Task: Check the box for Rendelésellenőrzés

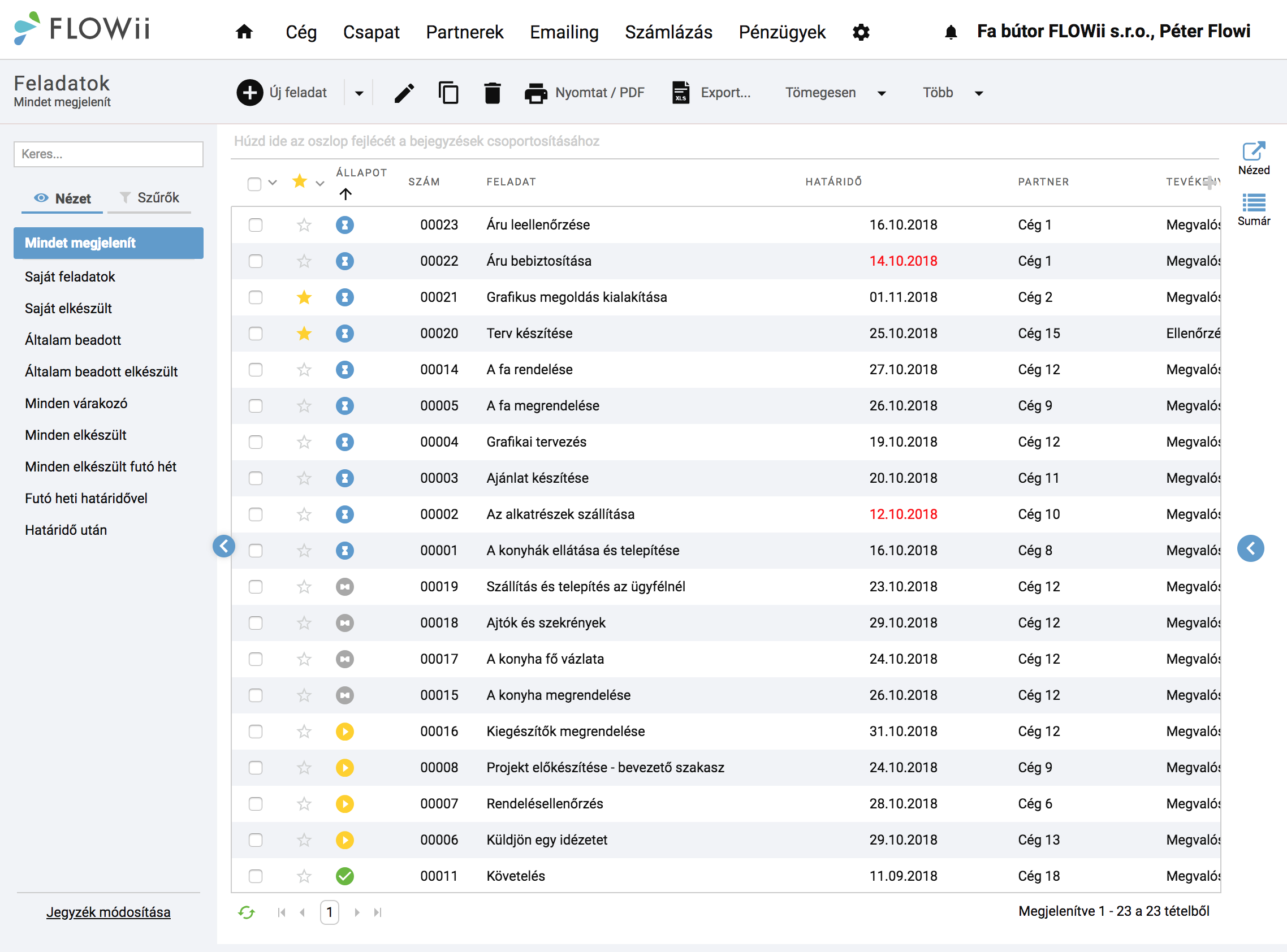Action: (256, 804)
